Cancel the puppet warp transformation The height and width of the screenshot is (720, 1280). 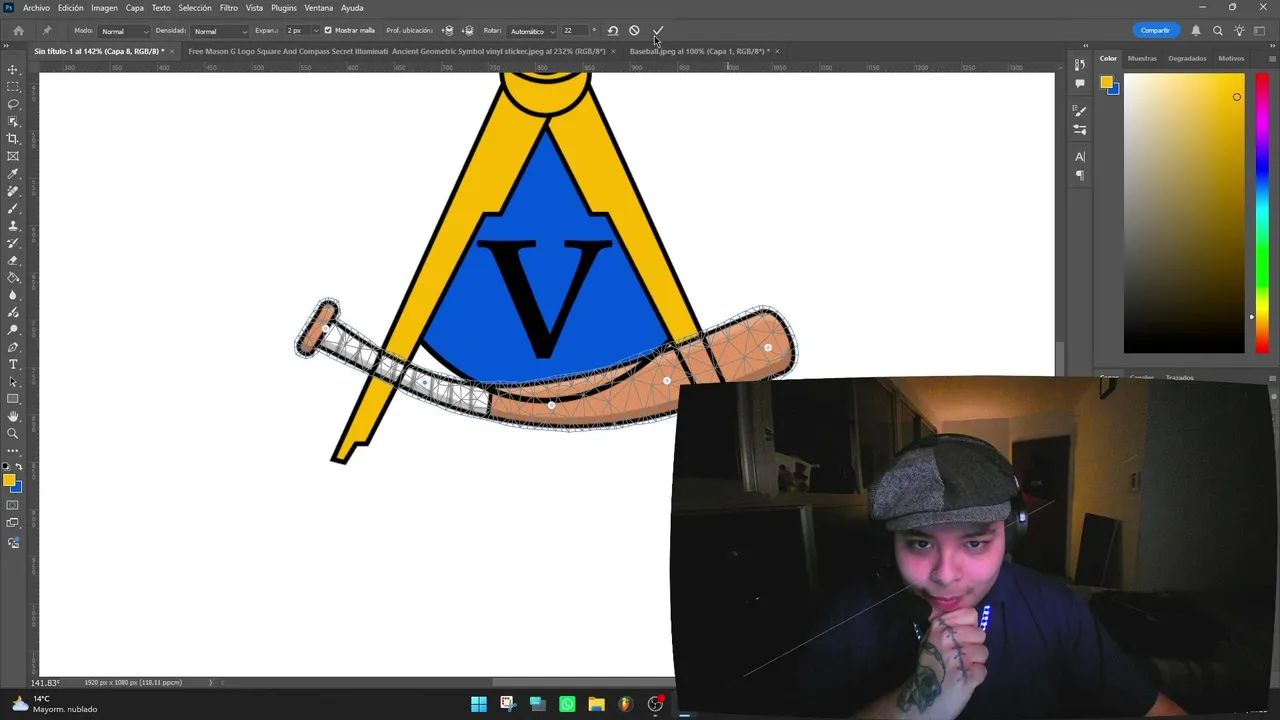(x=634, y=31)
